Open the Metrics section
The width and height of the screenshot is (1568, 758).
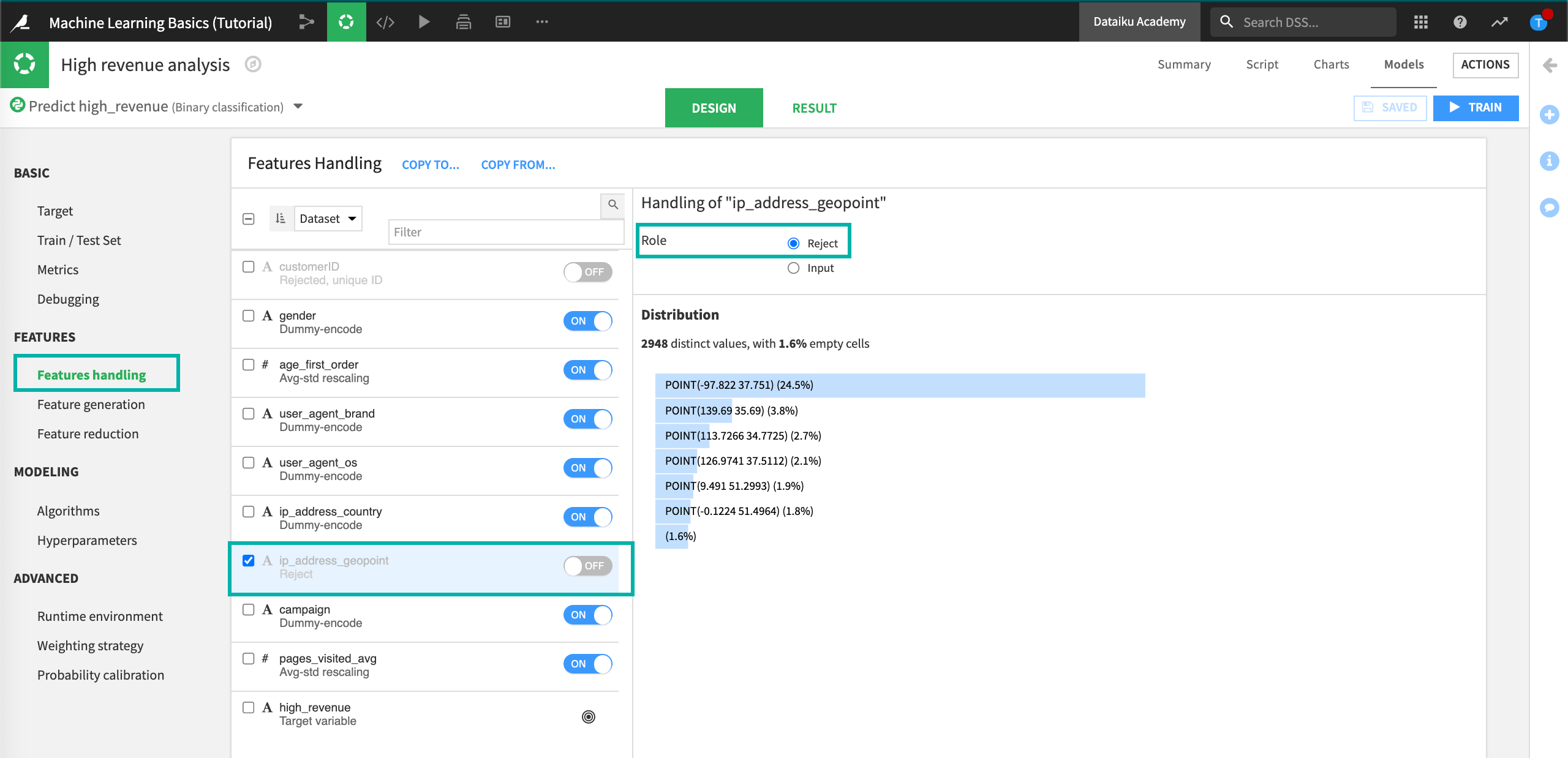[x=58, y=270]
